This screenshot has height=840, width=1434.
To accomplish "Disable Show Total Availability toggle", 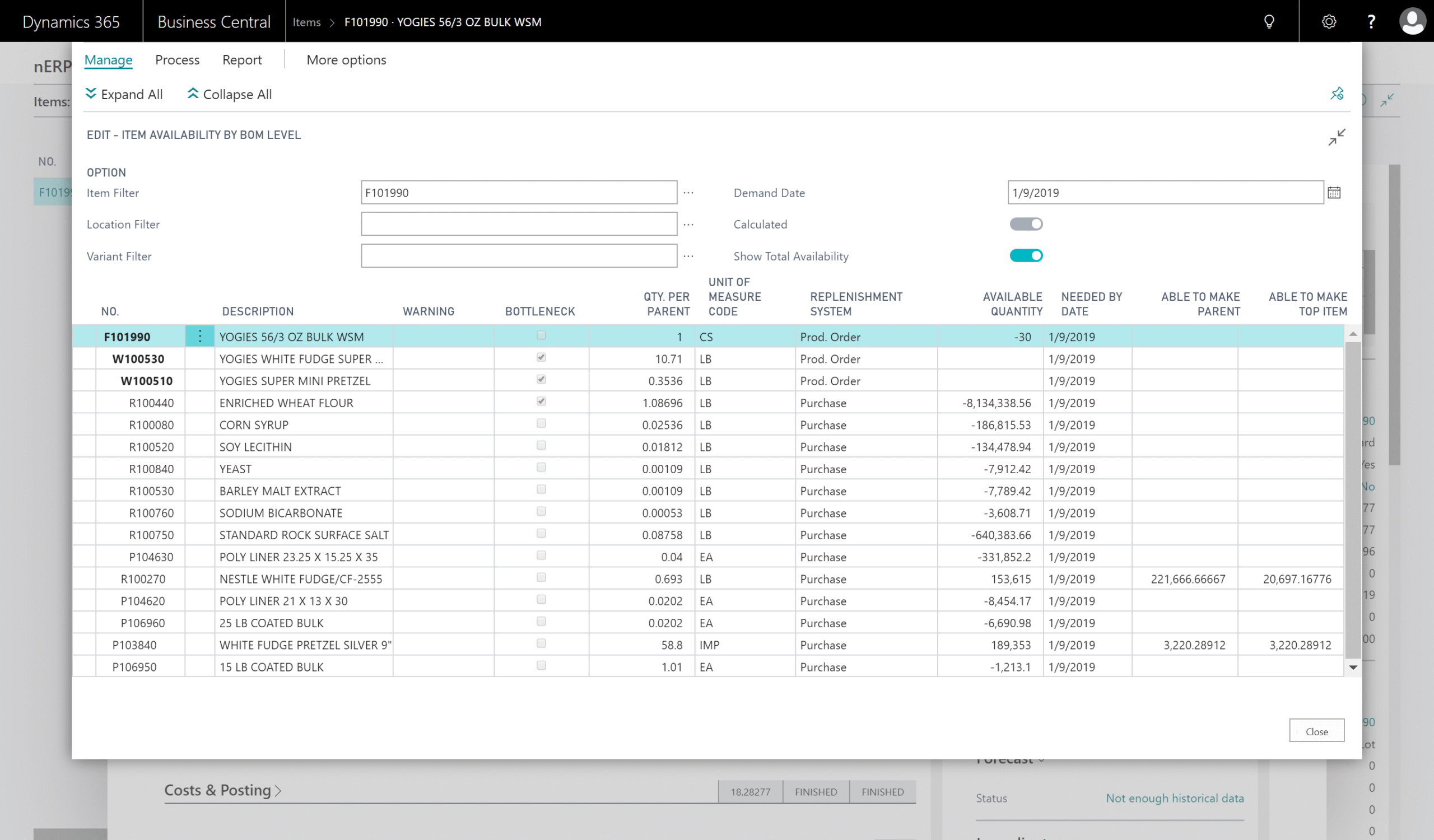I will (1026, 256).
